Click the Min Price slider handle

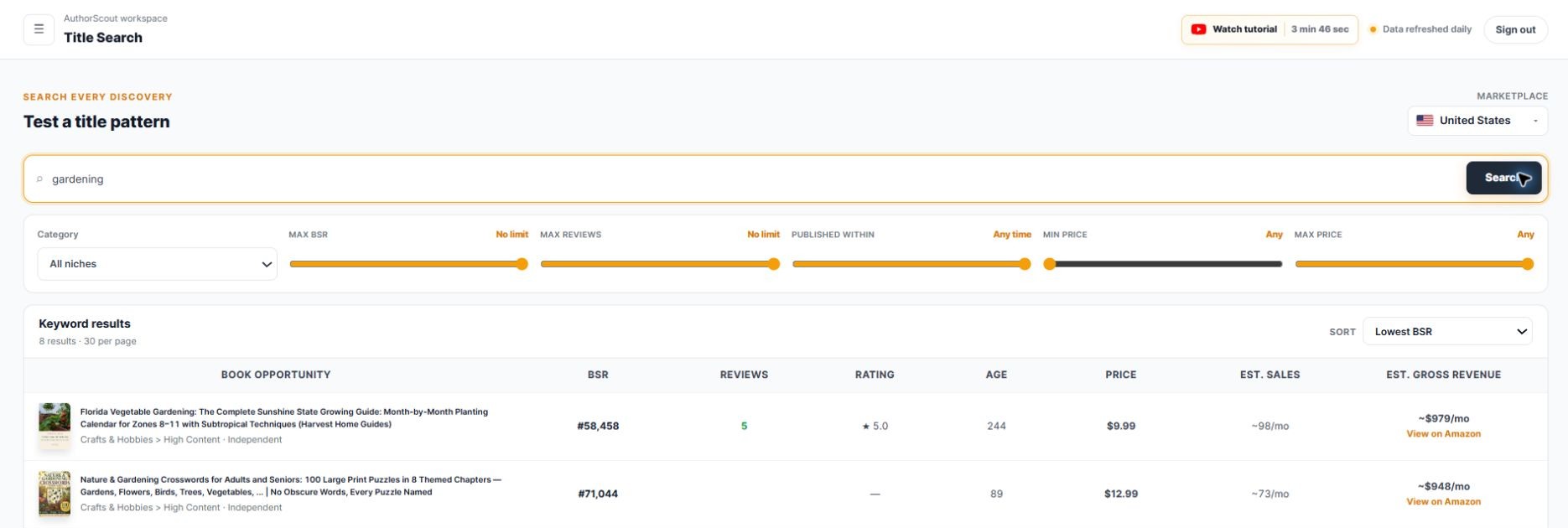coord(1049,264)
